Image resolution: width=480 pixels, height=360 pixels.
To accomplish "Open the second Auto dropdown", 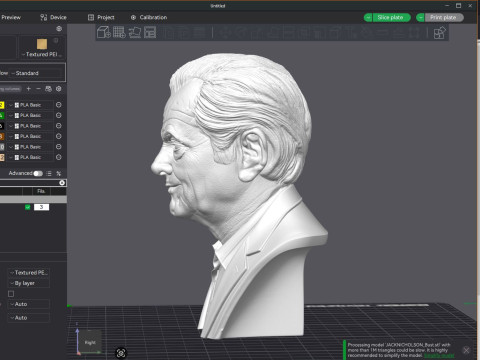I will pyautogui.click(x=29, y=318).
